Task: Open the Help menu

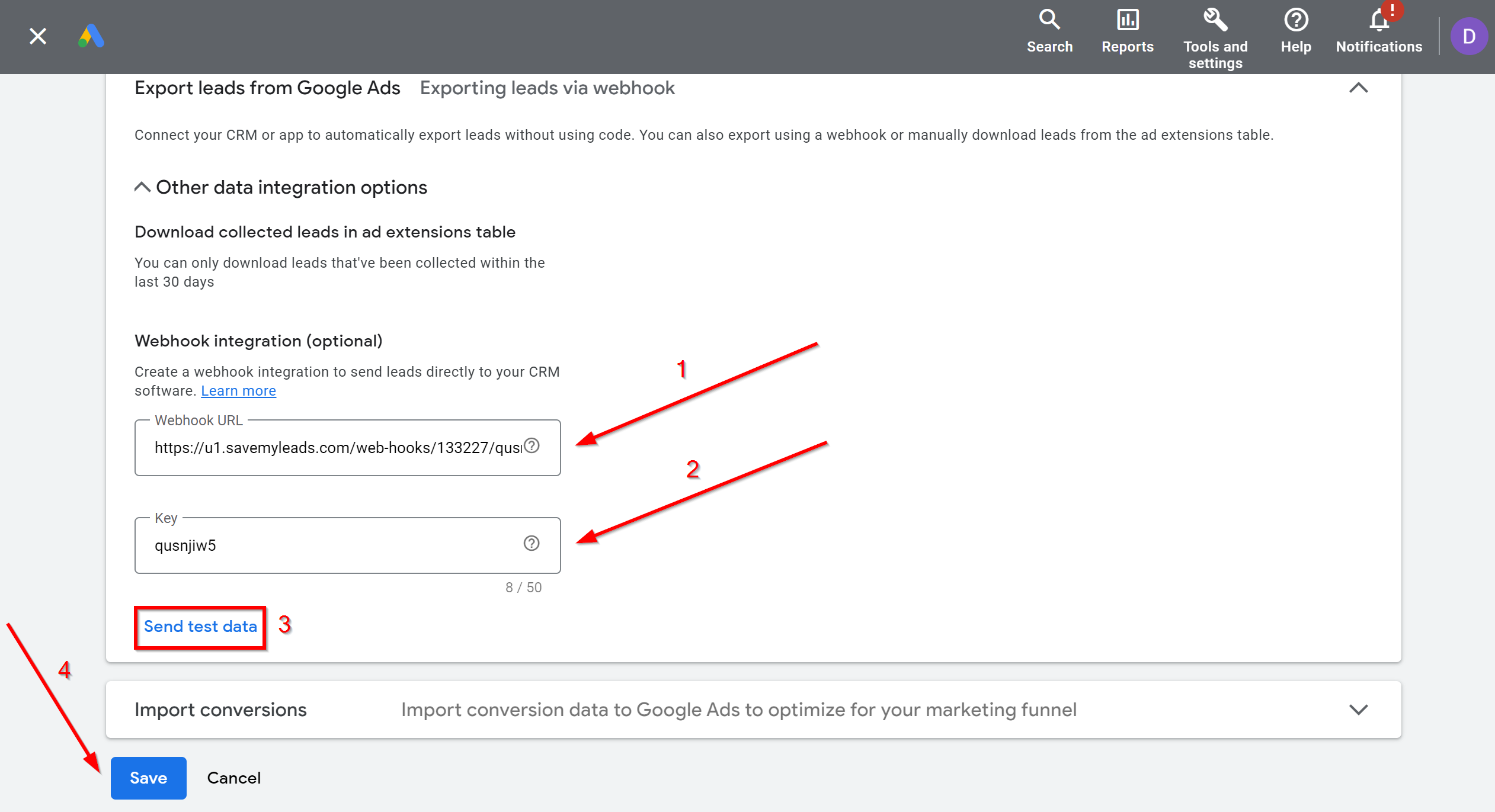Action: pos(1295,32)
